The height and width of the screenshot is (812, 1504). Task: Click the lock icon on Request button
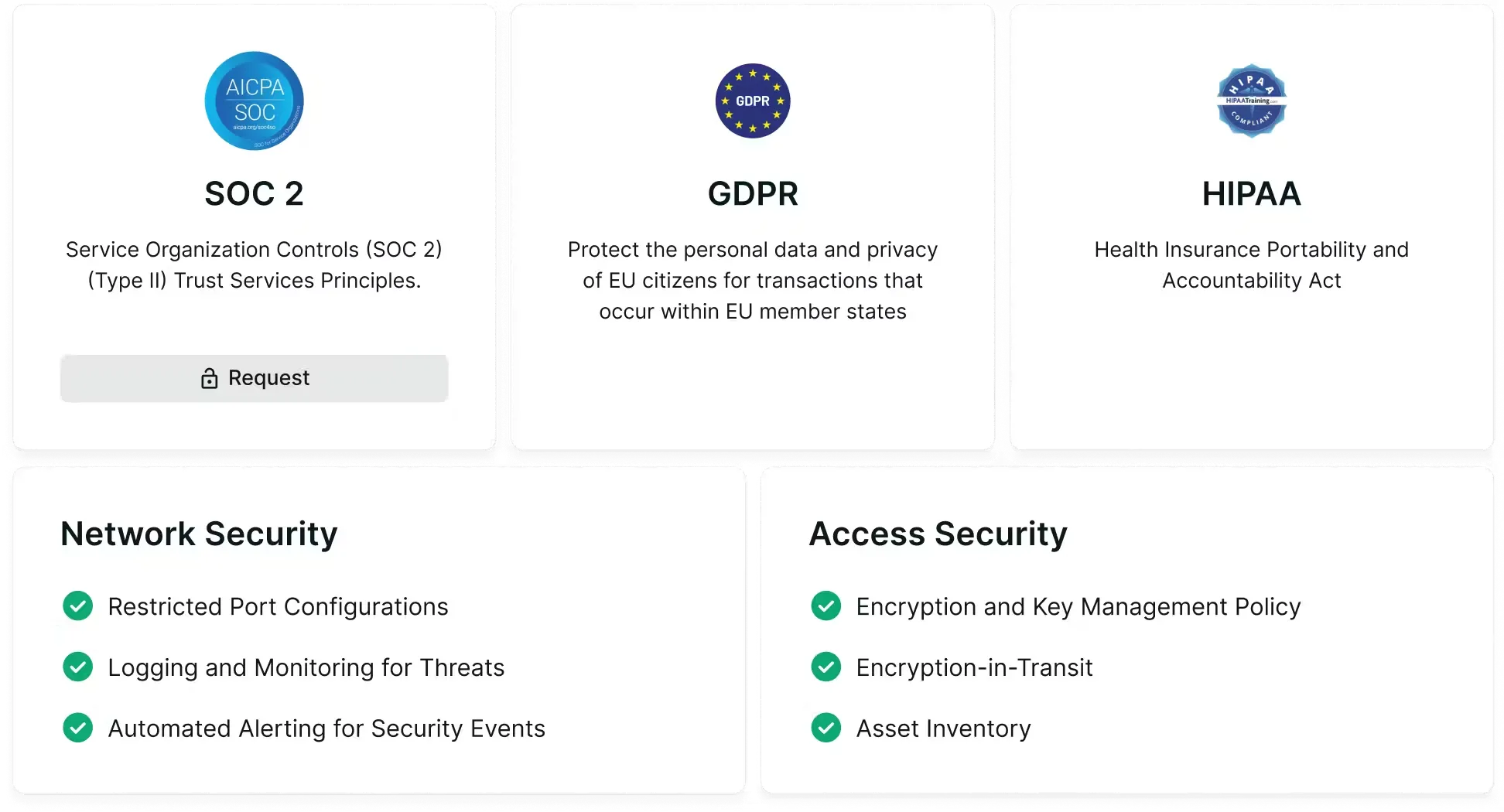(x=209, y=378)
